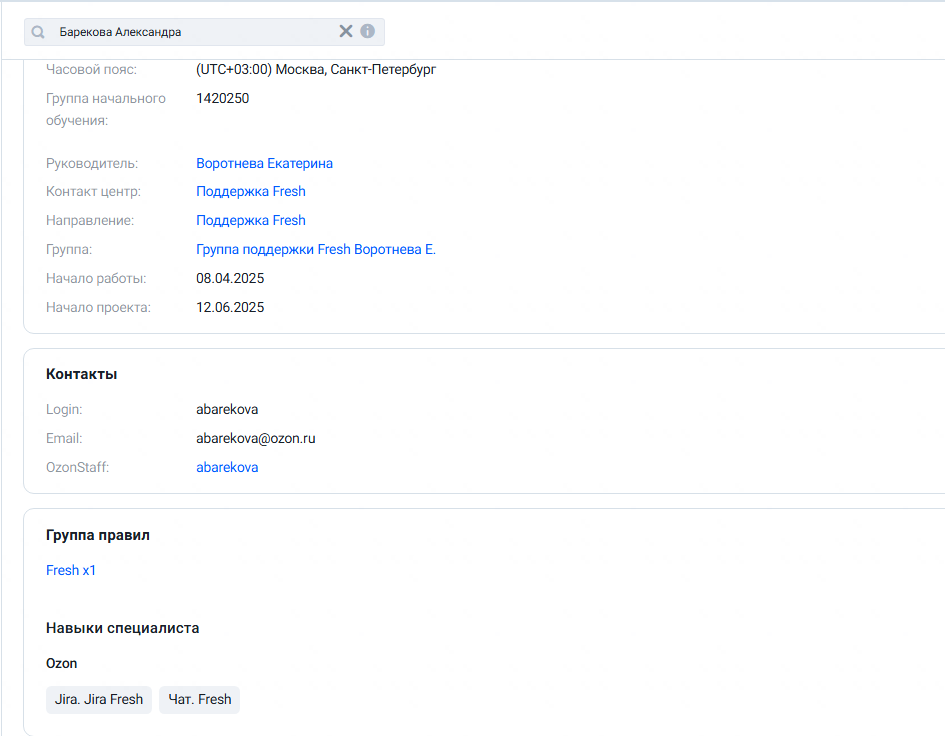Click the Группа начального обучения: label
This screenshot has width=945, height=736.
105,109
